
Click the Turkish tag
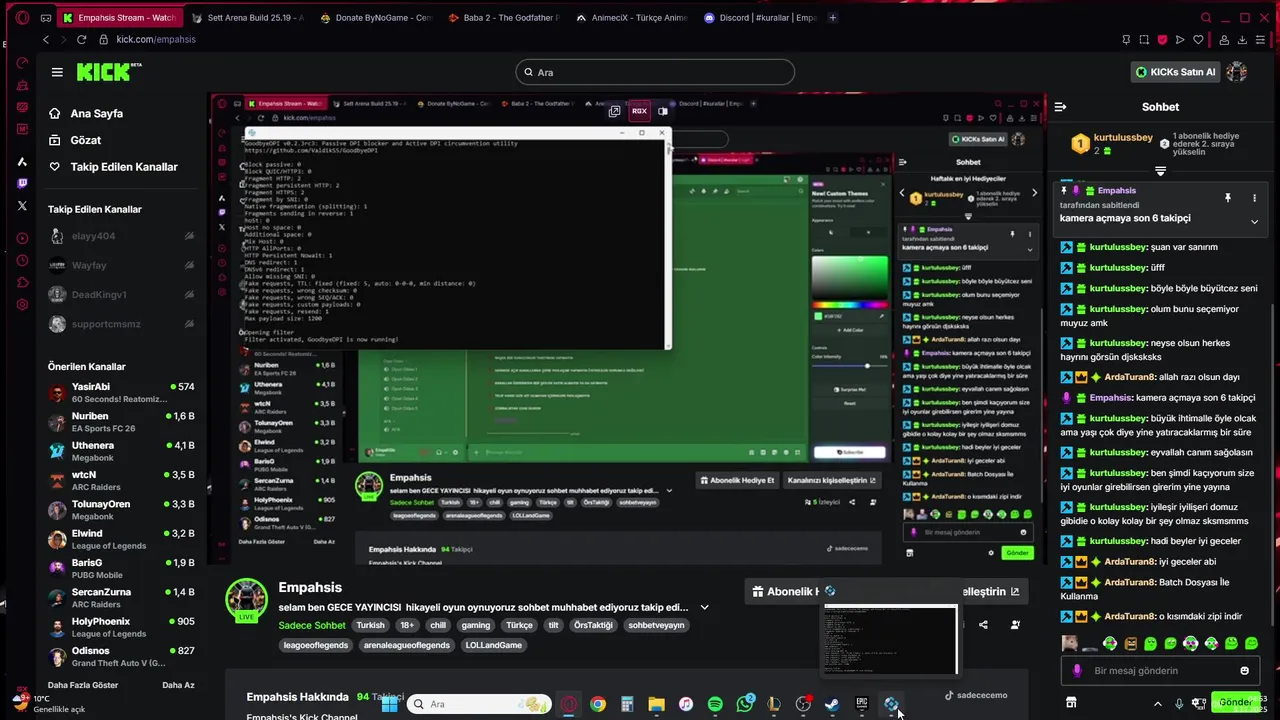coord(370,625)
